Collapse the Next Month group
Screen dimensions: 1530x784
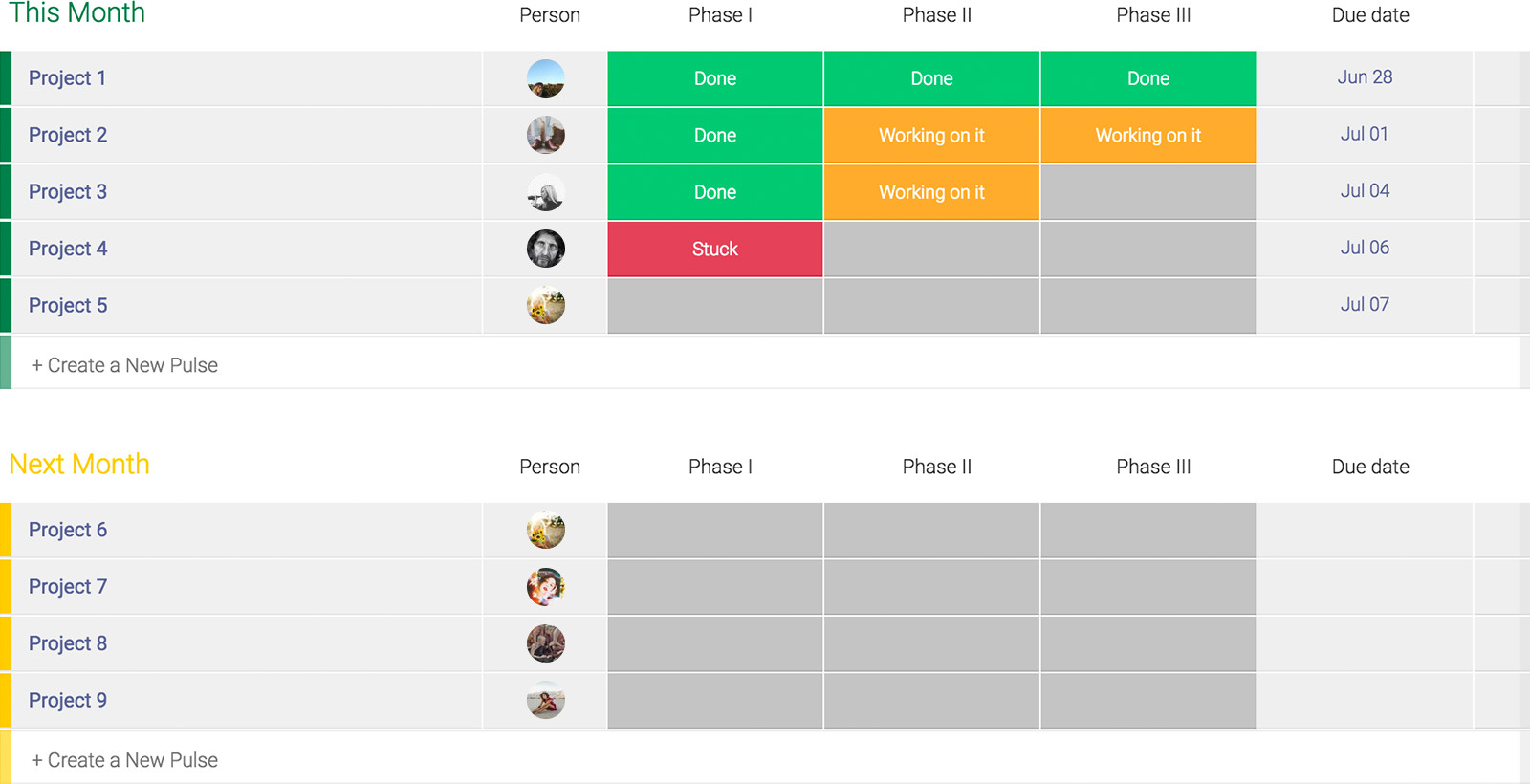(x=79, y=465)
